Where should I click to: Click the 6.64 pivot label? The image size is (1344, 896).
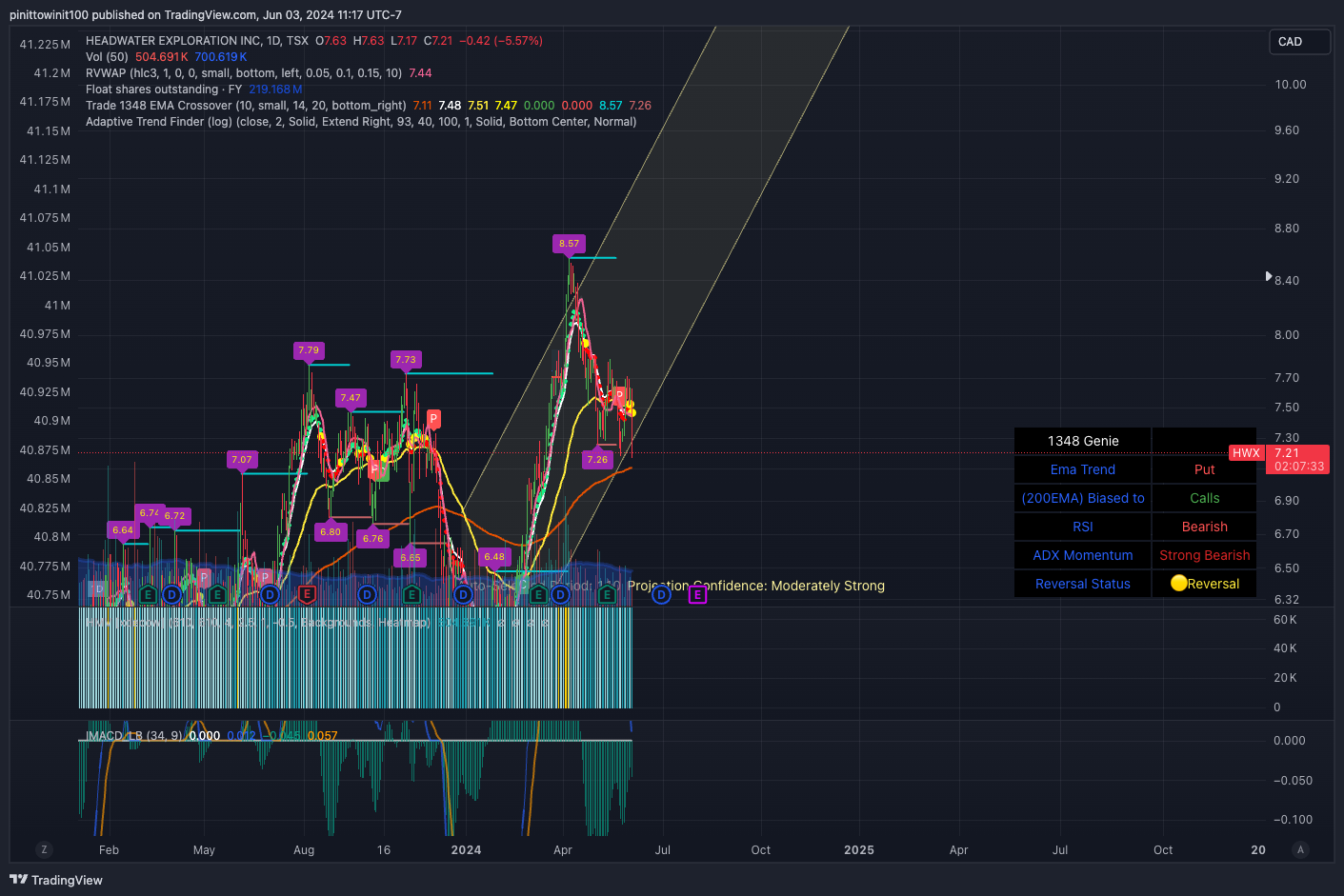[123, 530]
